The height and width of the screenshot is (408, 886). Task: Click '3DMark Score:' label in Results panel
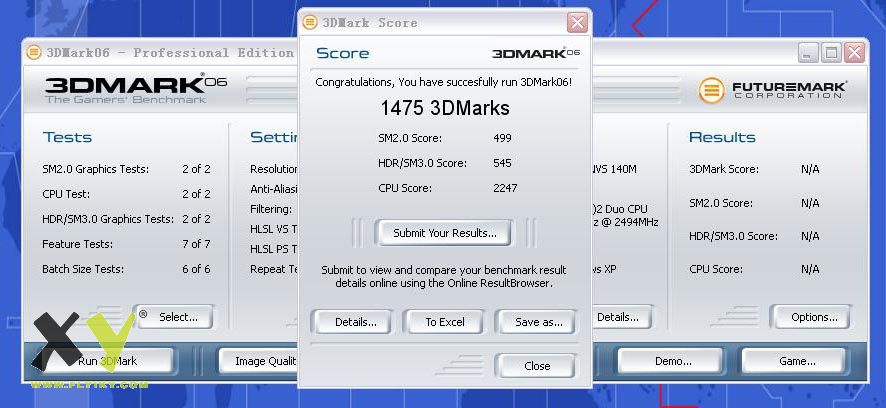724,169
